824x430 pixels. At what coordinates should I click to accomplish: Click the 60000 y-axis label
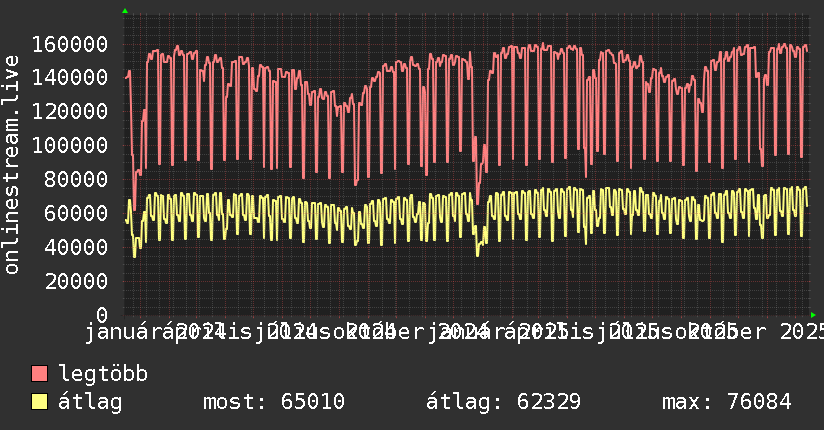77,213
